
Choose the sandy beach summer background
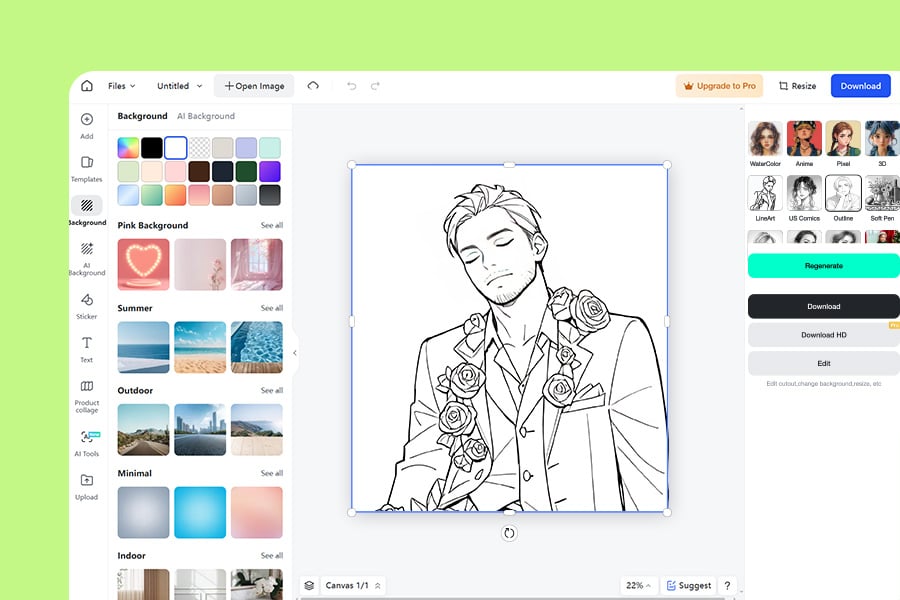click(200, 347)
